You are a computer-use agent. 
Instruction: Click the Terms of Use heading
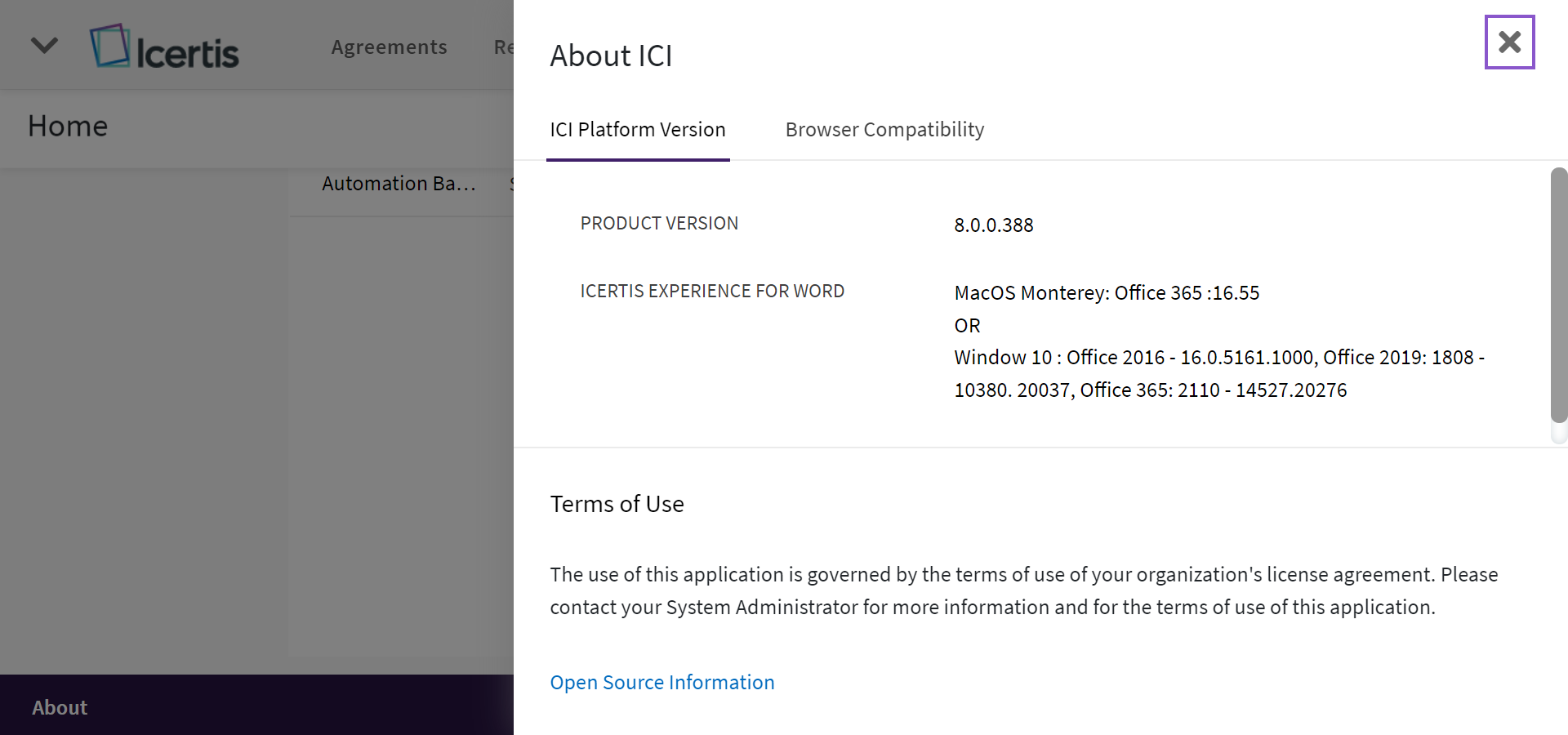coord(617,504)
